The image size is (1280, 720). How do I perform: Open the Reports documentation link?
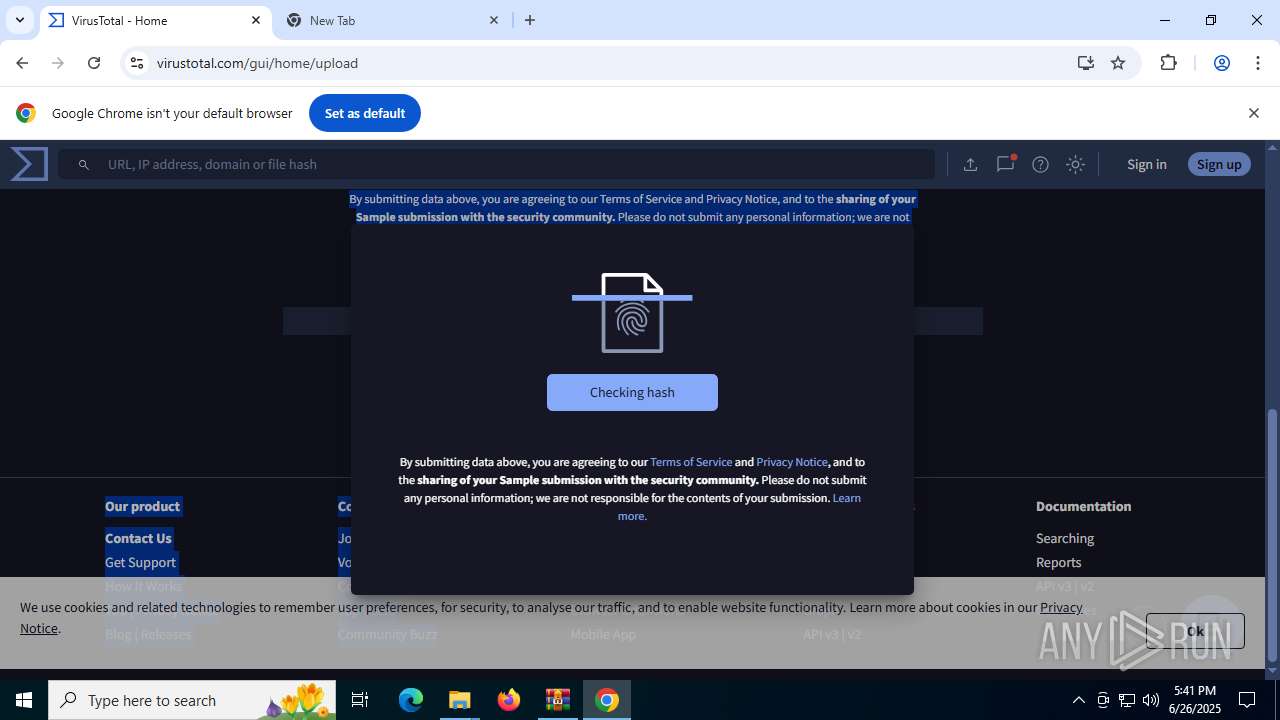1058,562
